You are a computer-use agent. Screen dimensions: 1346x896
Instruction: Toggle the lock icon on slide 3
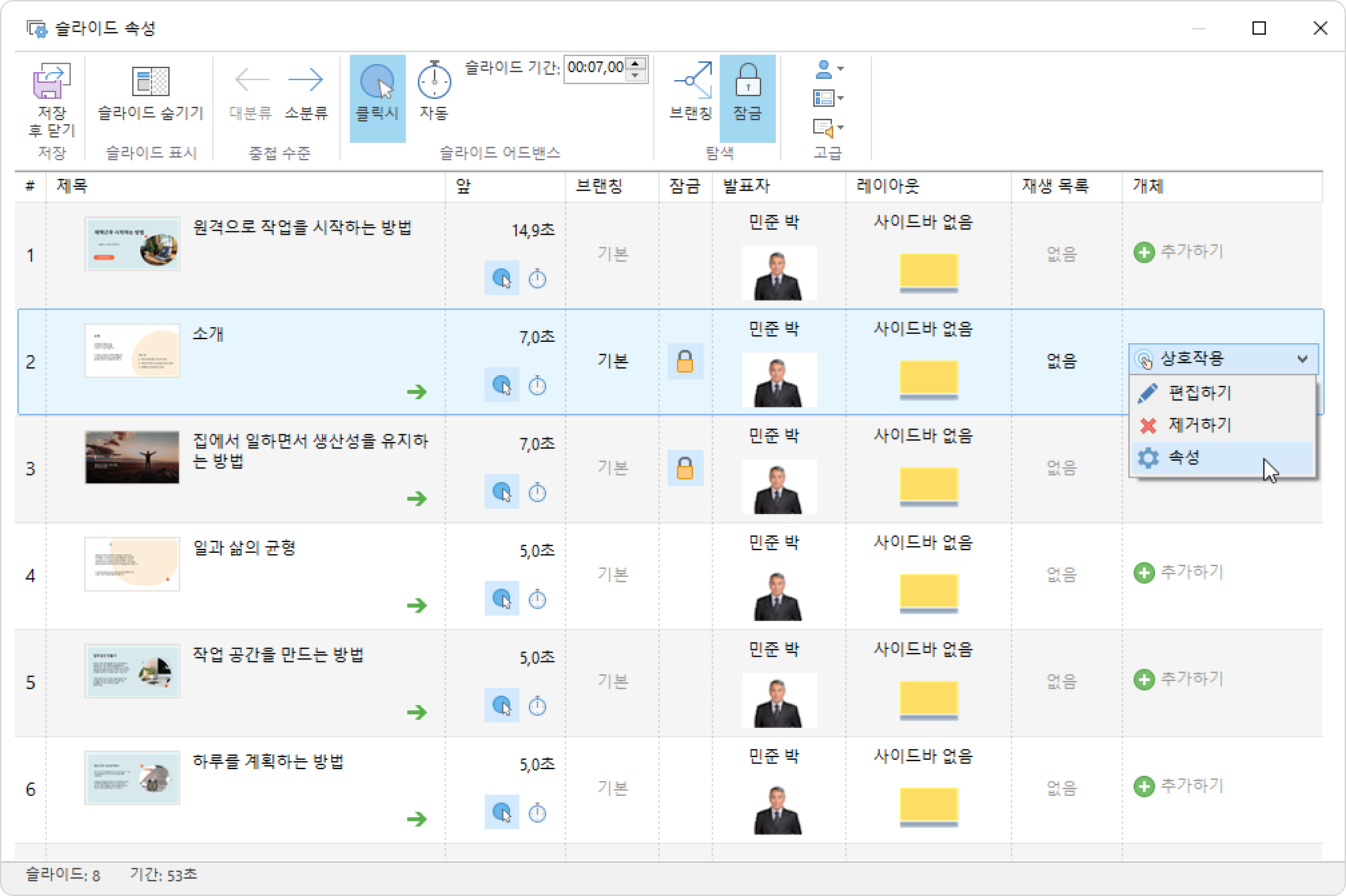pos(685,469)
